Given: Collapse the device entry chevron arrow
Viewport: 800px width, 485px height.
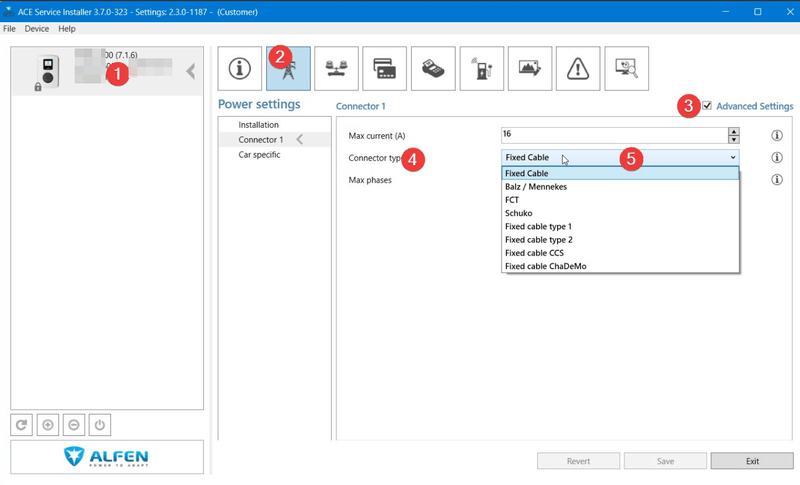Looking at the screenshot, I should click(191, 71).
